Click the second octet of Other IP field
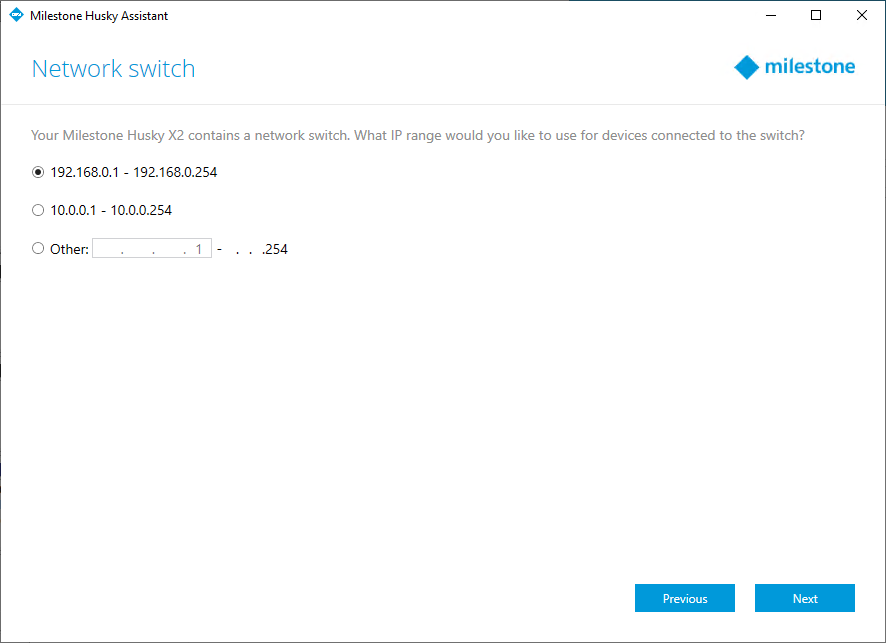 tap(137, 249)
